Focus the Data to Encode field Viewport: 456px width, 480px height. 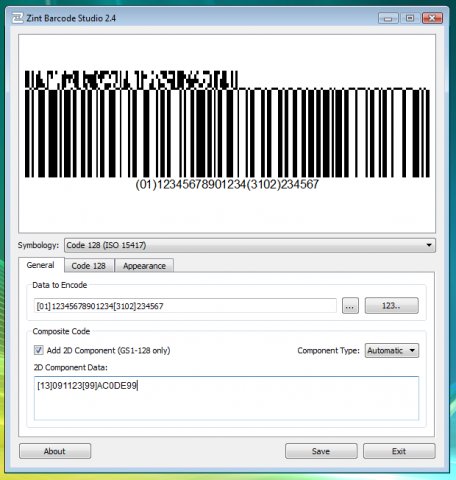coord(185,306)
